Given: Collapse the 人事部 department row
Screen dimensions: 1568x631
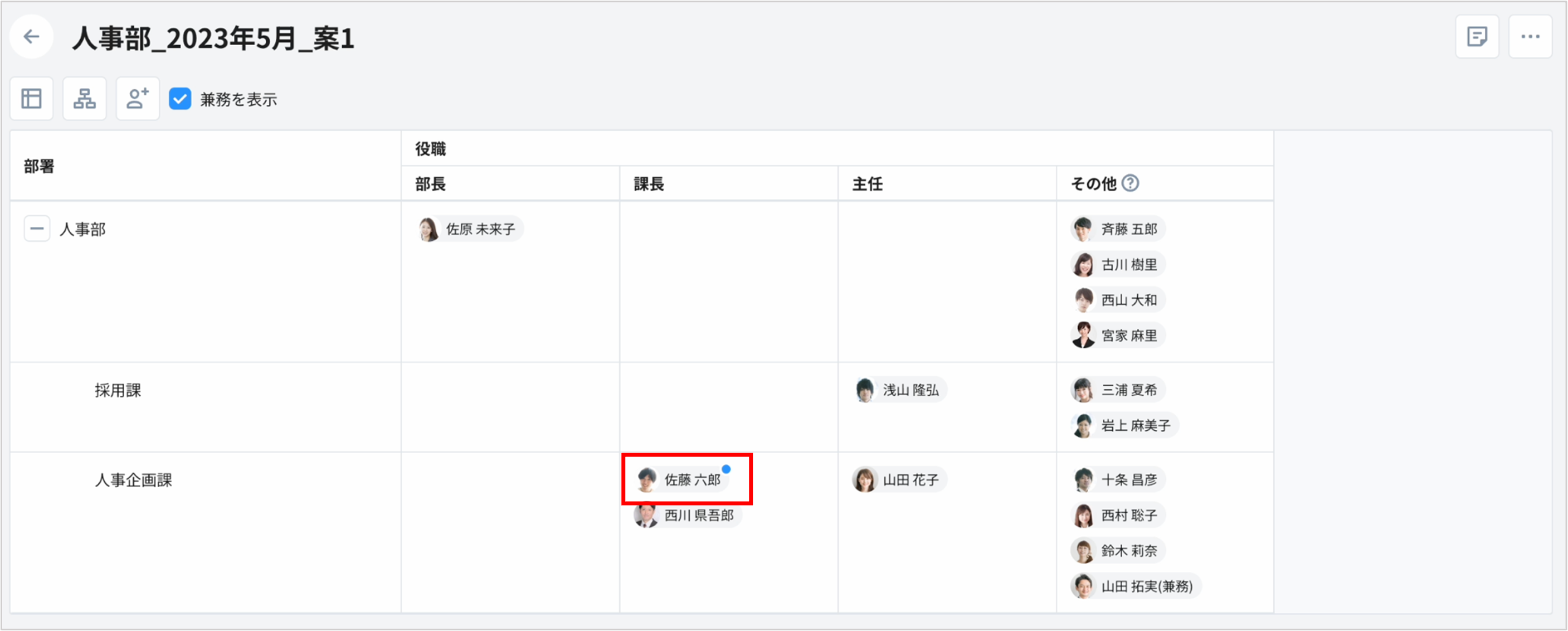Looking at the screenshot, I should point(37,229).
